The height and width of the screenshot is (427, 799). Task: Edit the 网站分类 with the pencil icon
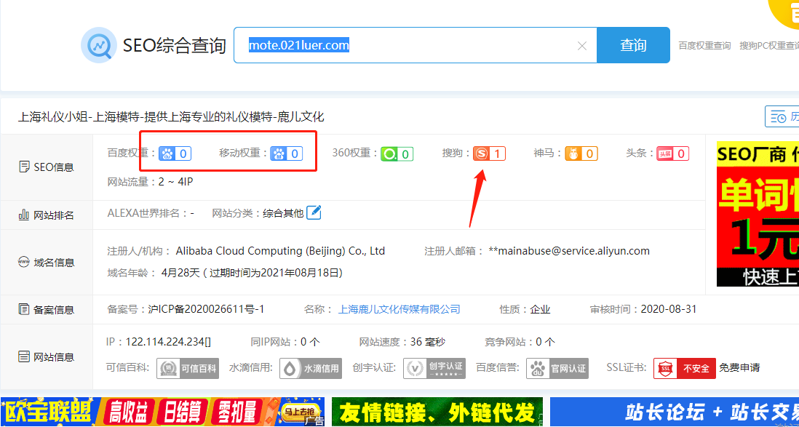314,212
